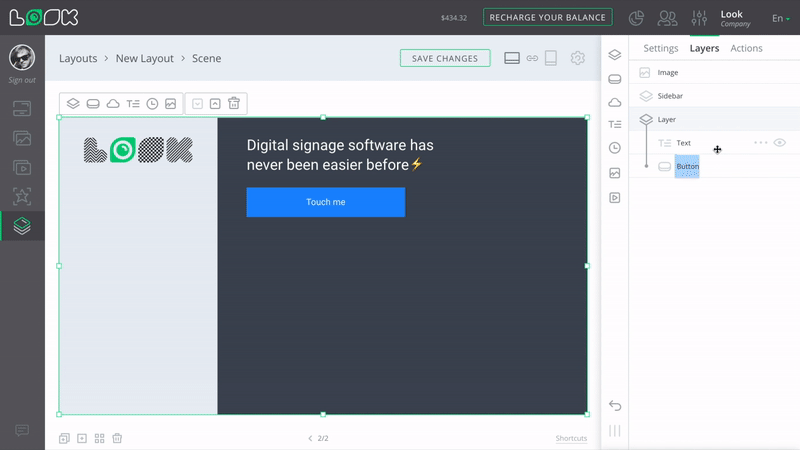The image size is (800, 450).
Task: Click the clock widget icon in canvas toolbar
Action: tap(152, 104)
